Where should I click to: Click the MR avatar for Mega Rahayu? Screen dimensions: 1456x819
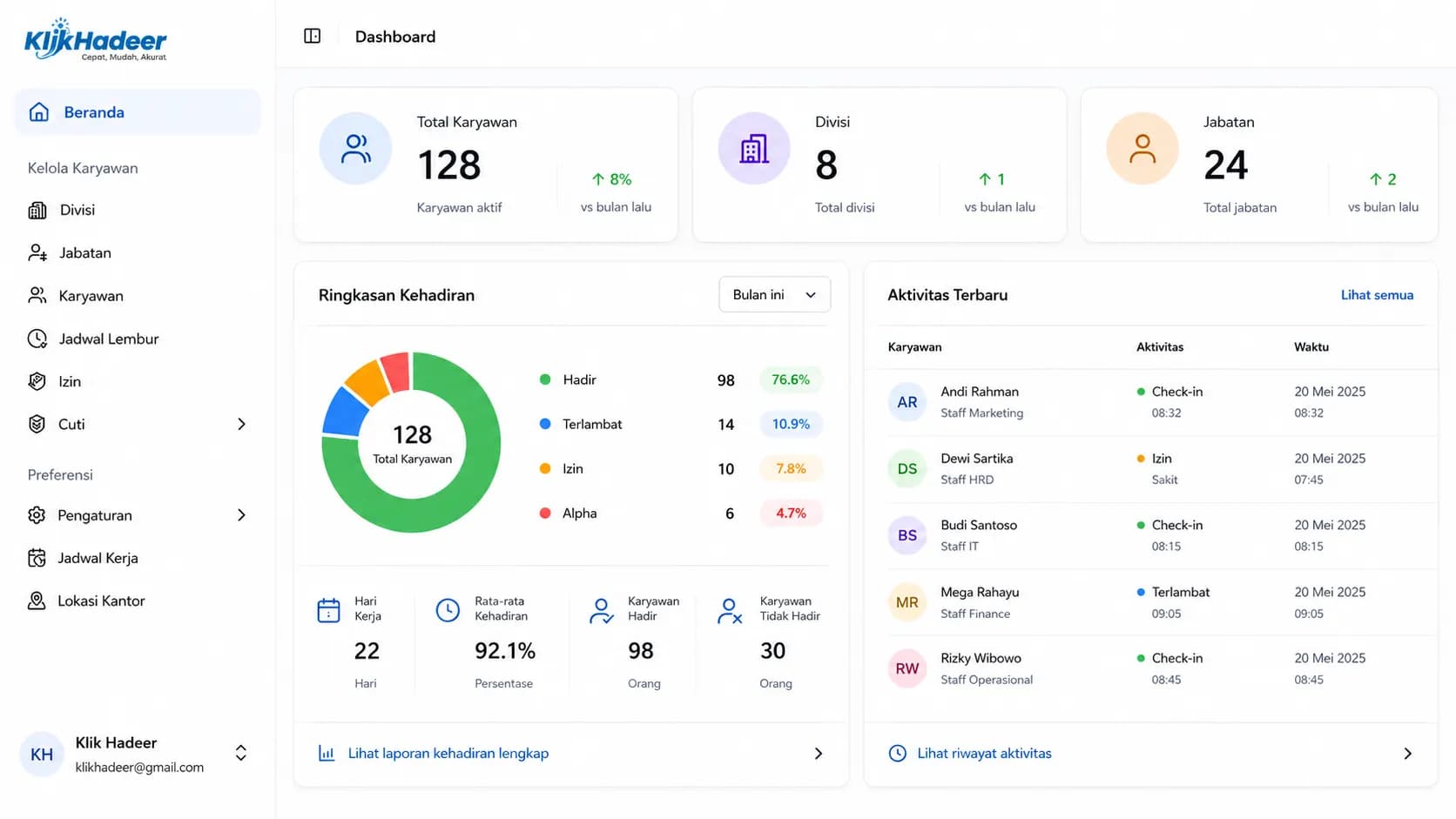(907, 602)
